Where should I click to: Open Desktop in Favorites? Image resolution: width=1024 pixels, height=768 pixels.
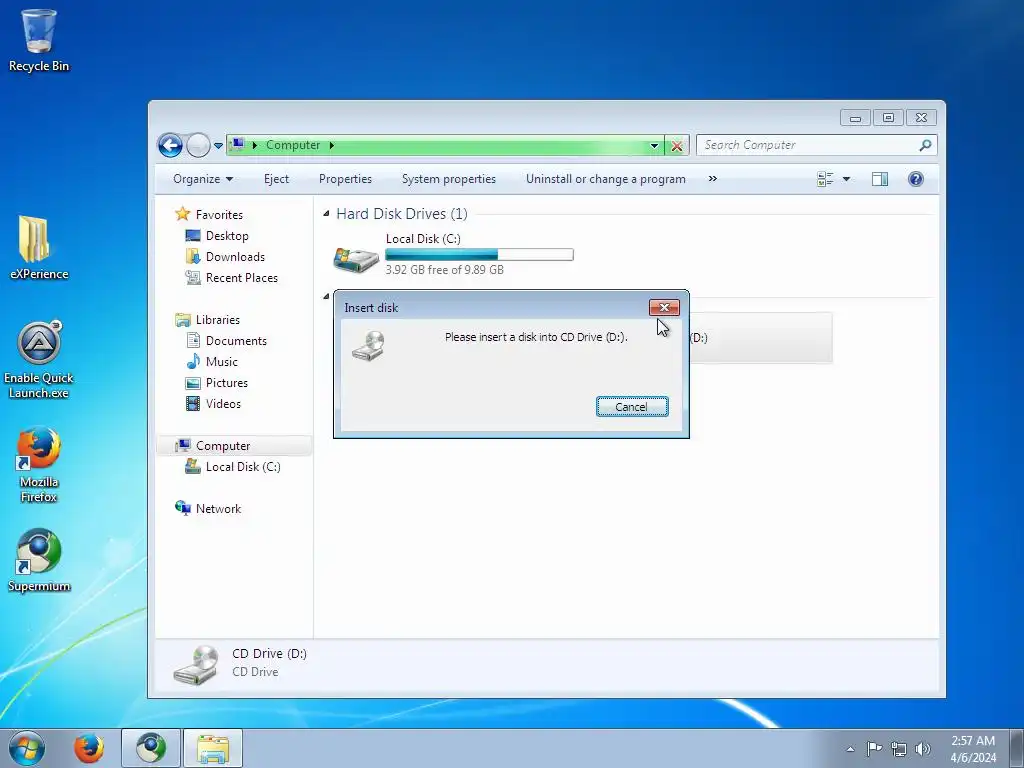(227, 236)
